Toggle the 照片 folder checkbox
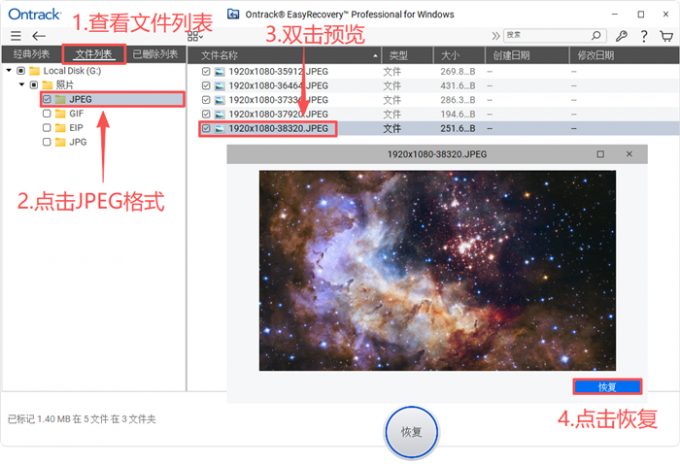The width and height of the screenshot is (680, 464). click(x=34, y=85)
